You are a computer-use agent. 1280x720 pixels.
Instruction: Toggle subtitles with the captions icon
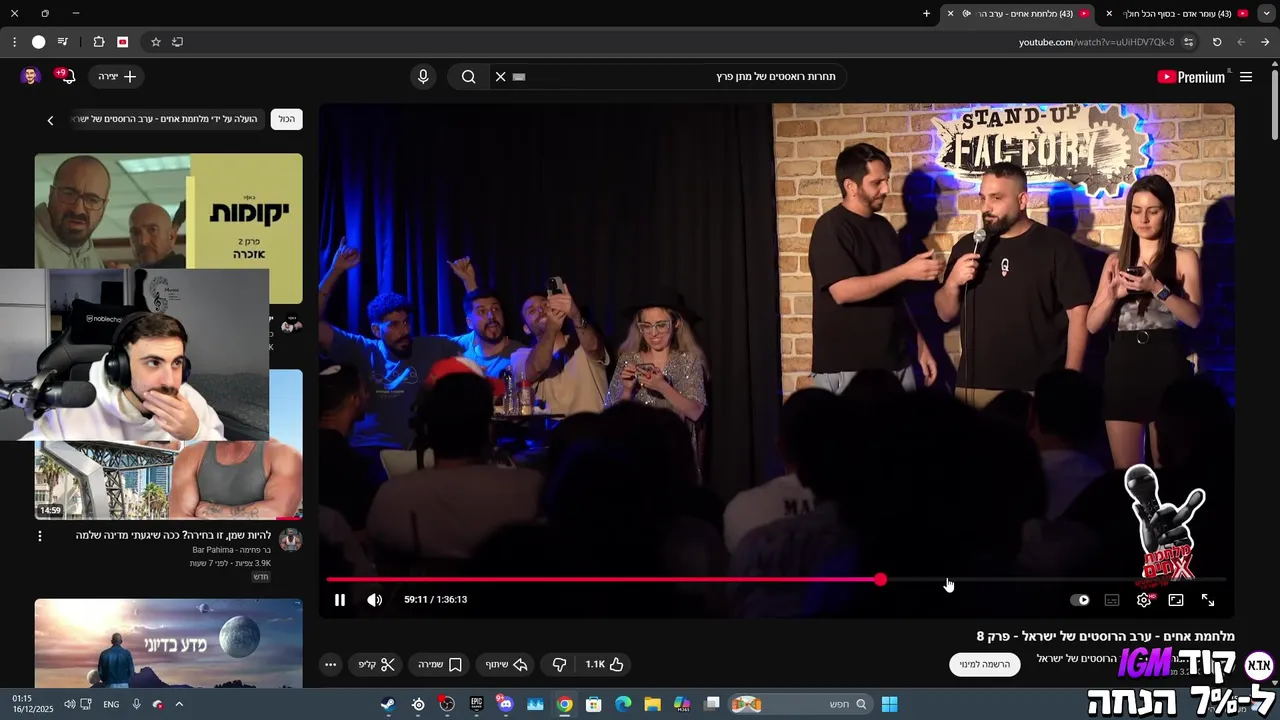click(1112, 600)
